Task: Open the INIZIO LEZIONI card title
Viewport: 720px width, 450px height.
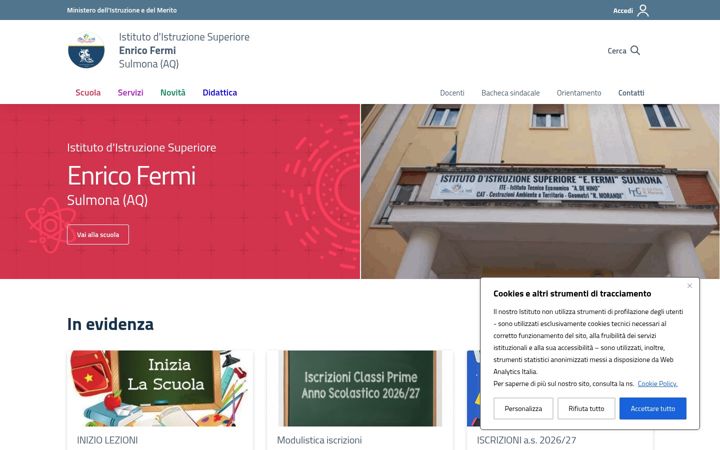Action: [107, 440]
